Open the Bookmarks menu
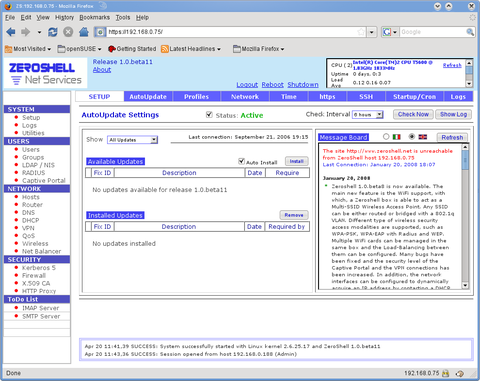 (95, 17)
